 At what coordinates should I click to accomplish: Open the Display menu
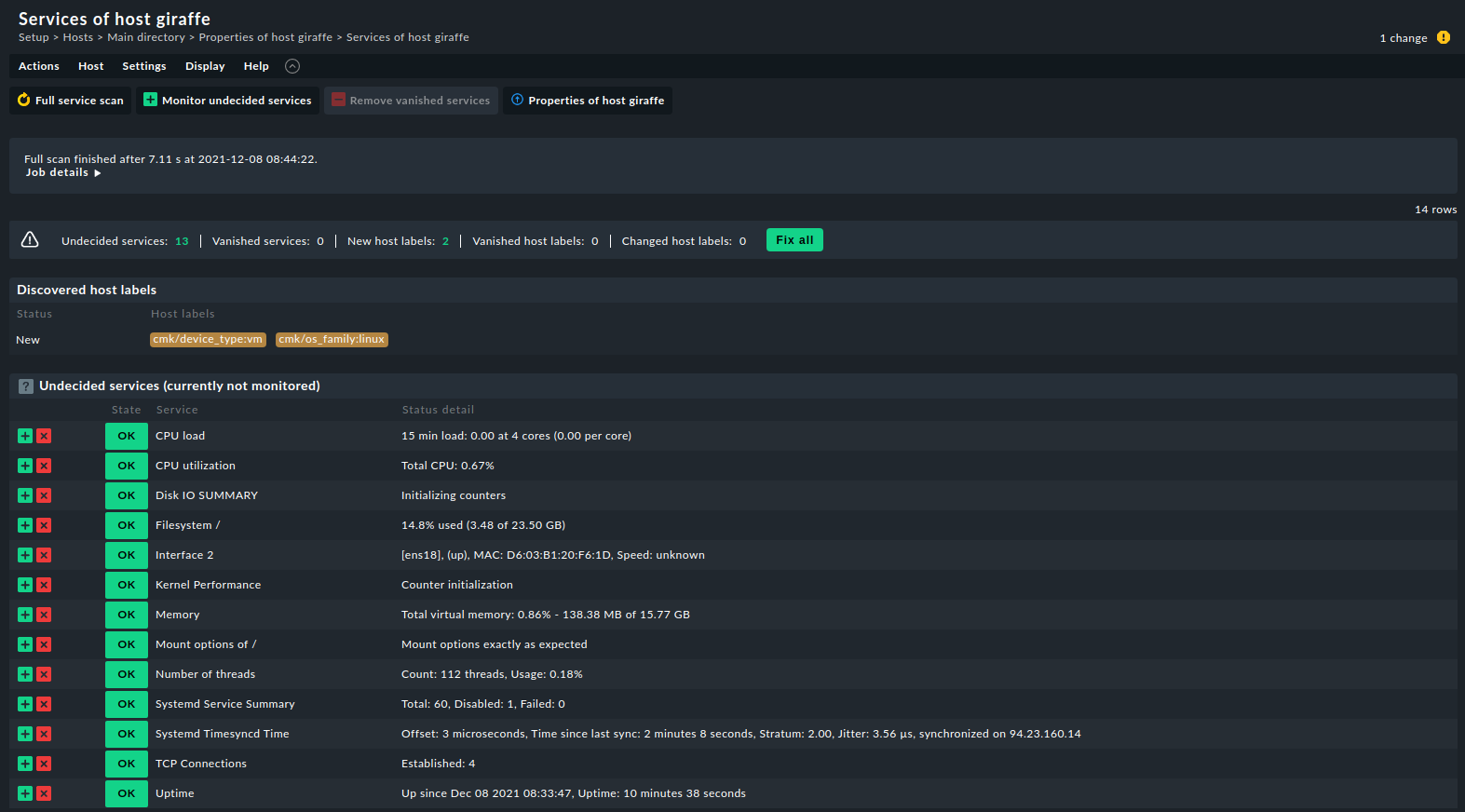point(205,66)
